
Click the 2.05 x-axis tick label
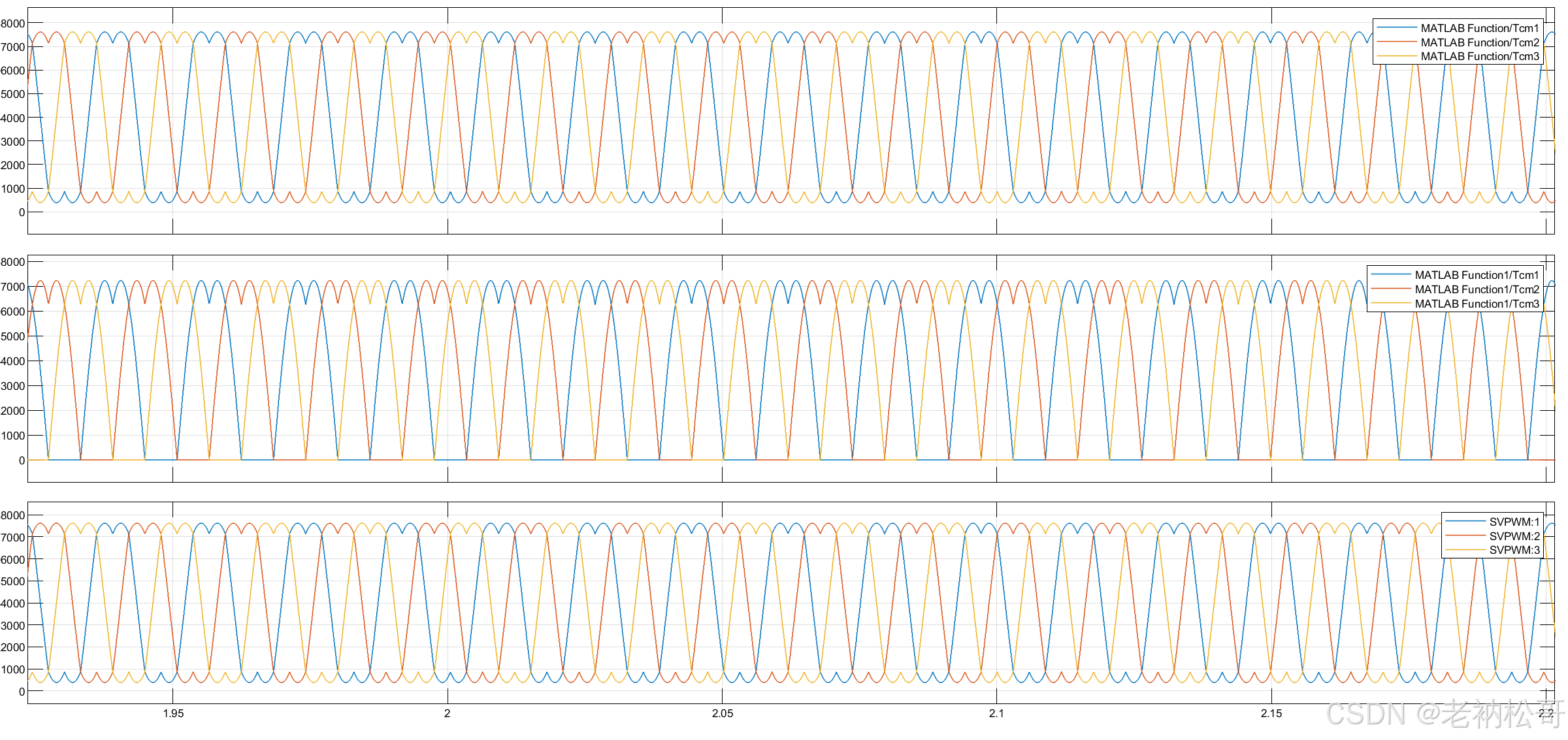click(x=722, y=713)
